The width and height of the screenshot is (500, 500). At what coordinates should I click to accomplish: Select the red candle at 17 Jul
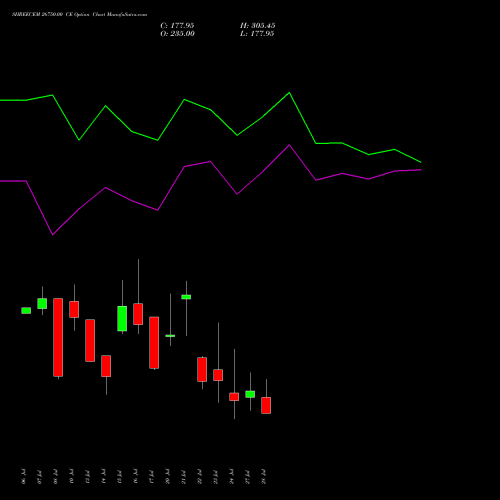(154, 342)
